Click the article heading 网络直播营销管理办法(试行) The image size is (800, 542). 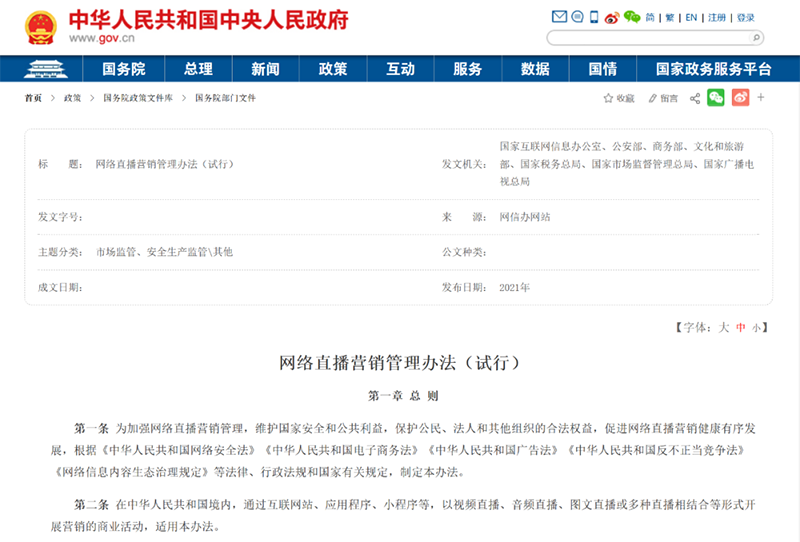[x=399, y=363]
